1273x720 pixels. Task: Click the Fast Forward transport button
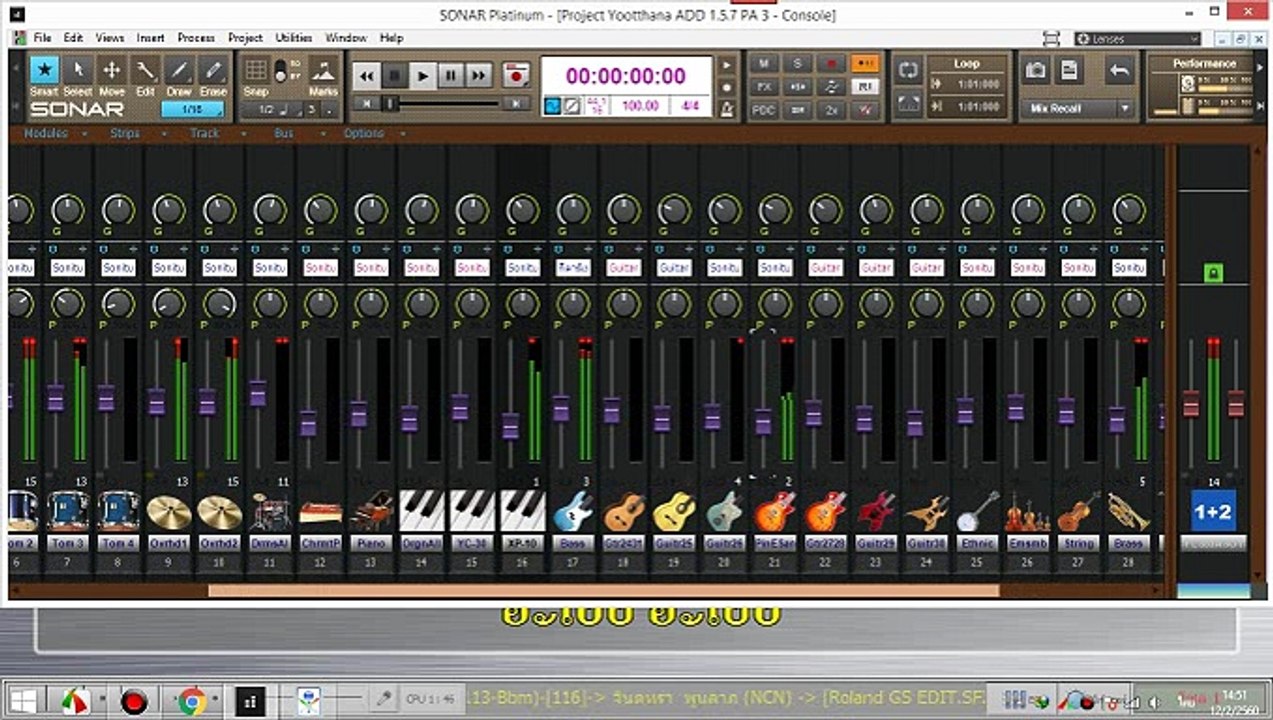tap(479, 75)
